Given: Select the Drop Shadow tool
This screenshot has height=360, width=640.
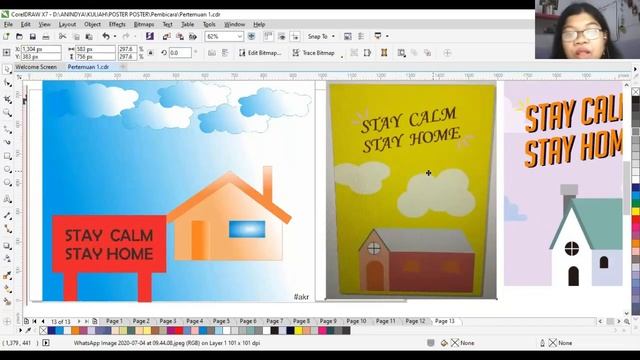Looking at the screenshot, I should (7, 245).
